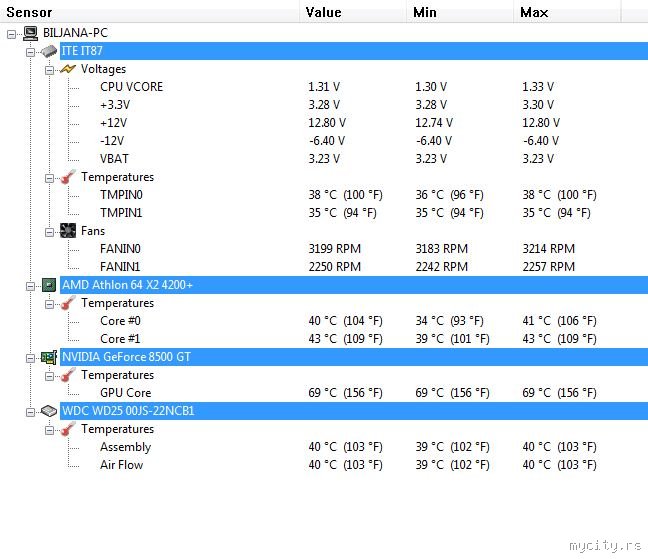Click the BILJANA-PC computer icon
648x559 pixels.
click(x=30, y=33)
